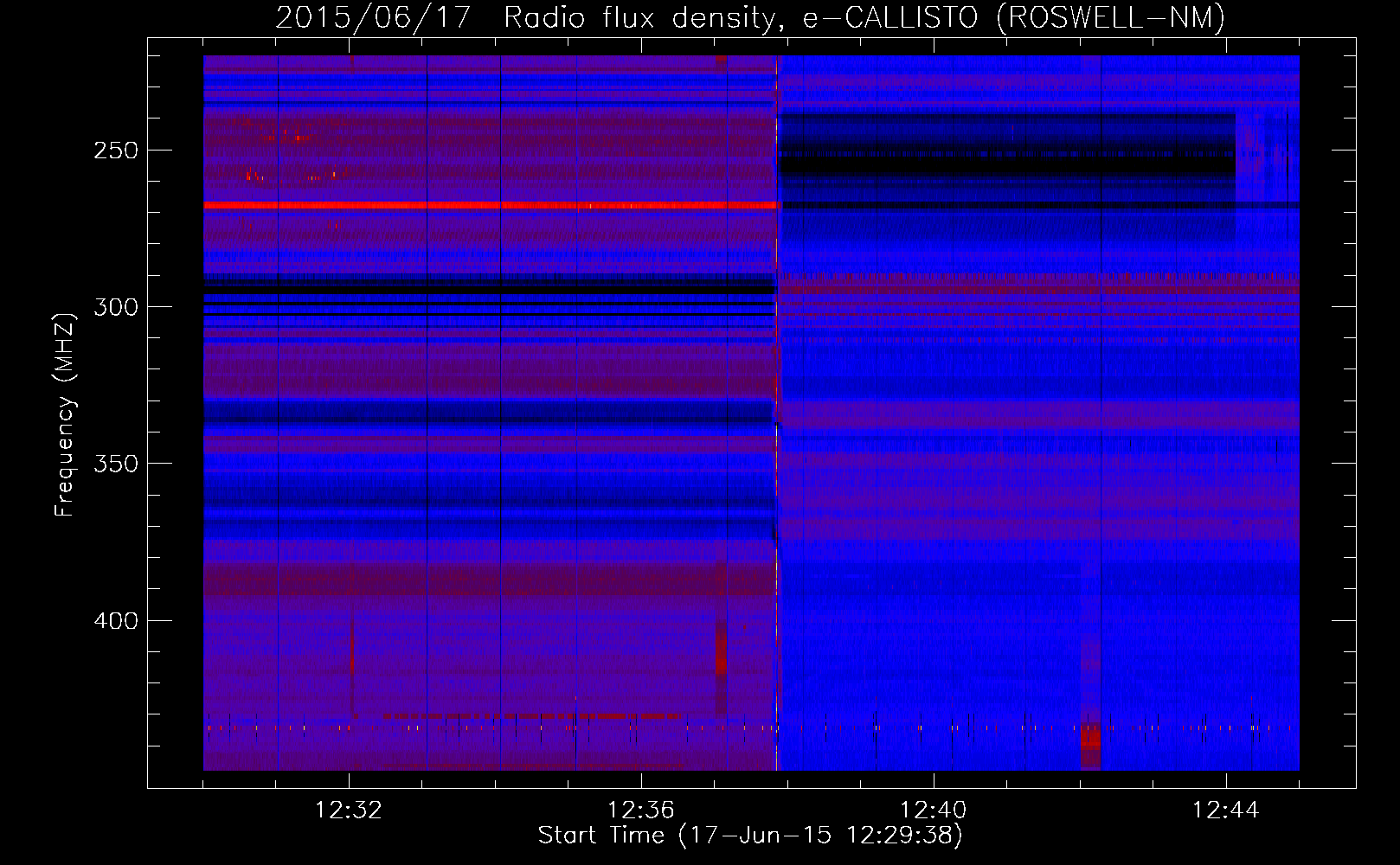Click the x-axis label "Start Time (17-Jun-15 12:29:38)"
The image size is (1400, 865).
[749, 836]
